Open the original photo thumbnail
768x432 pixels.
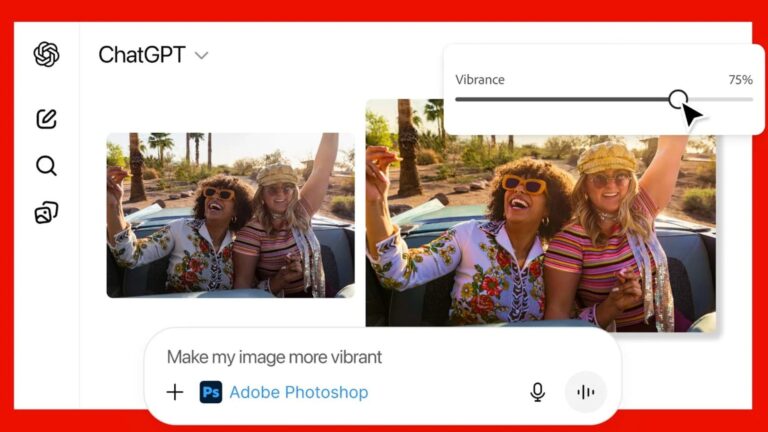(231, 215)
